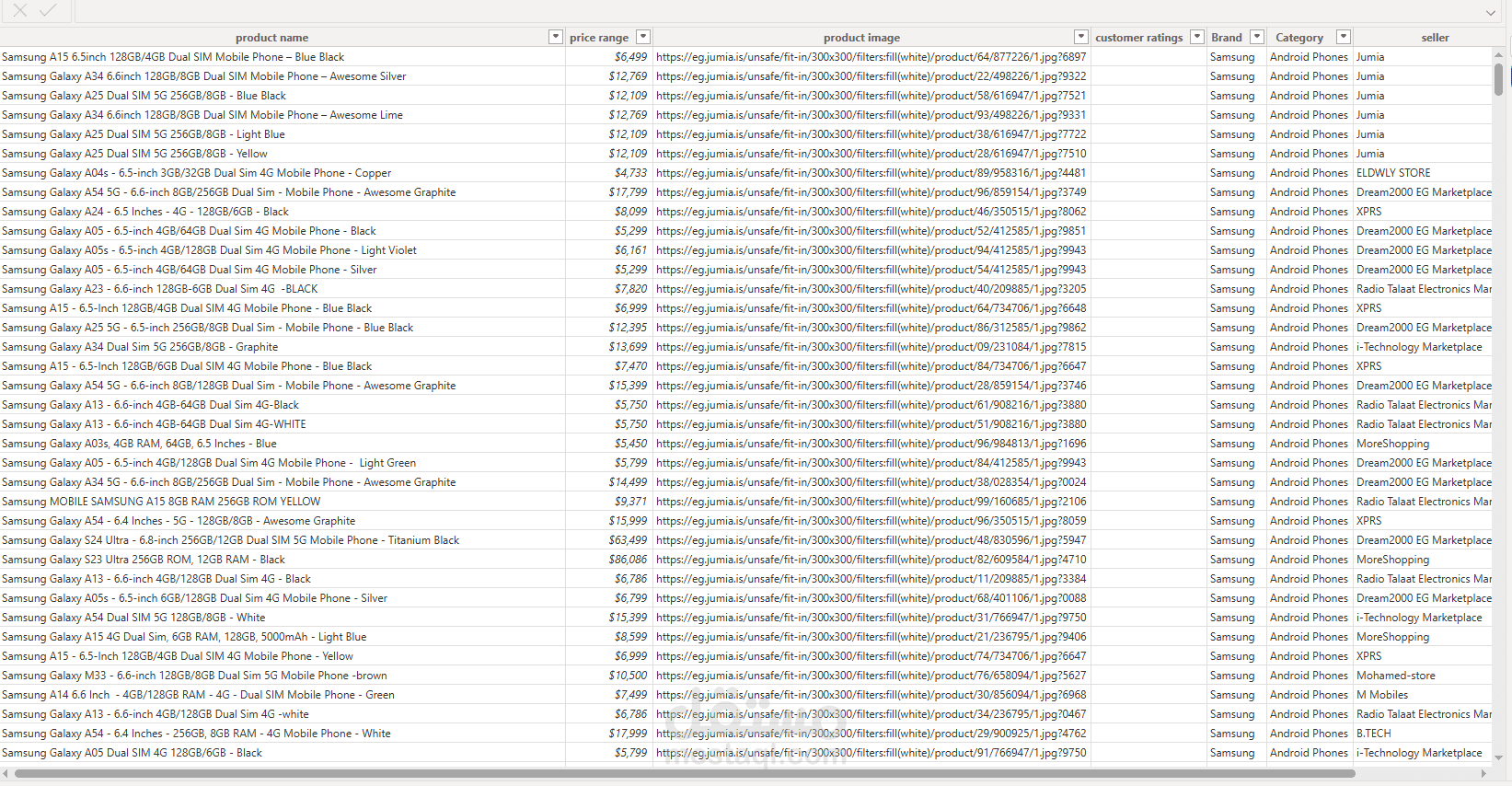1512x786 pixels.
Task: Select the MOBILE SAMSUNG A15 YELLOW product name
Action: [x=161, y=502]
